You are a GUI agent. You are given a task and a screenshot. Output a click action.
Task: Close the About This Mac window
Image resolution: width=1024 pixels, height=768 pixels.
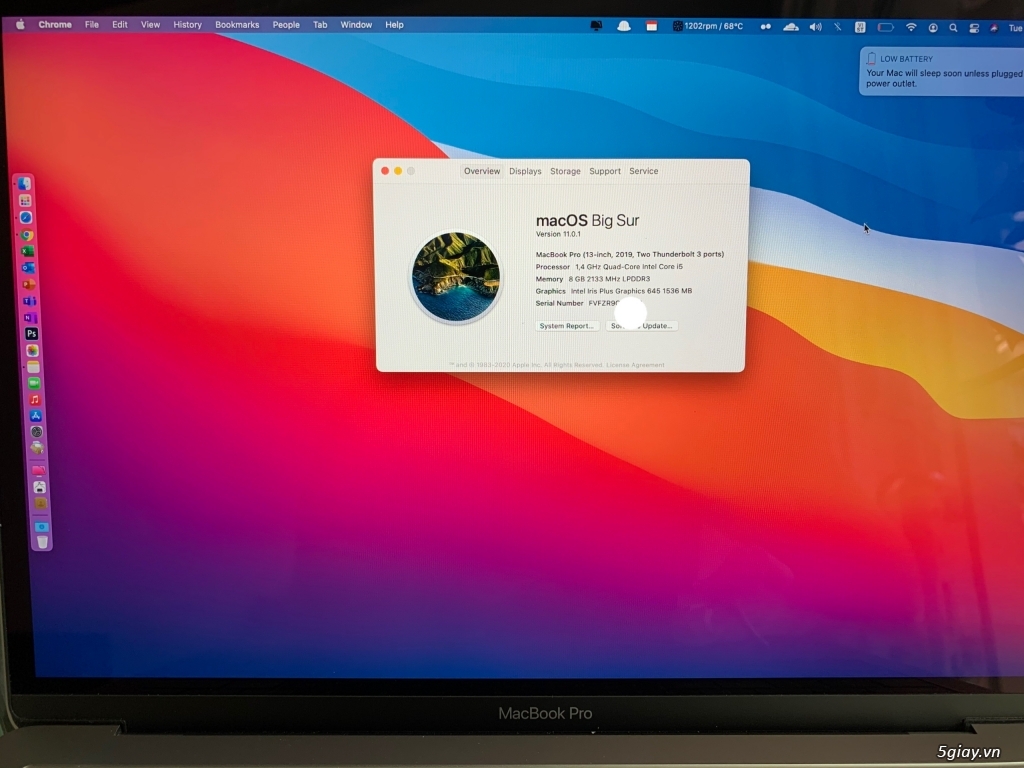coord(385,171)
